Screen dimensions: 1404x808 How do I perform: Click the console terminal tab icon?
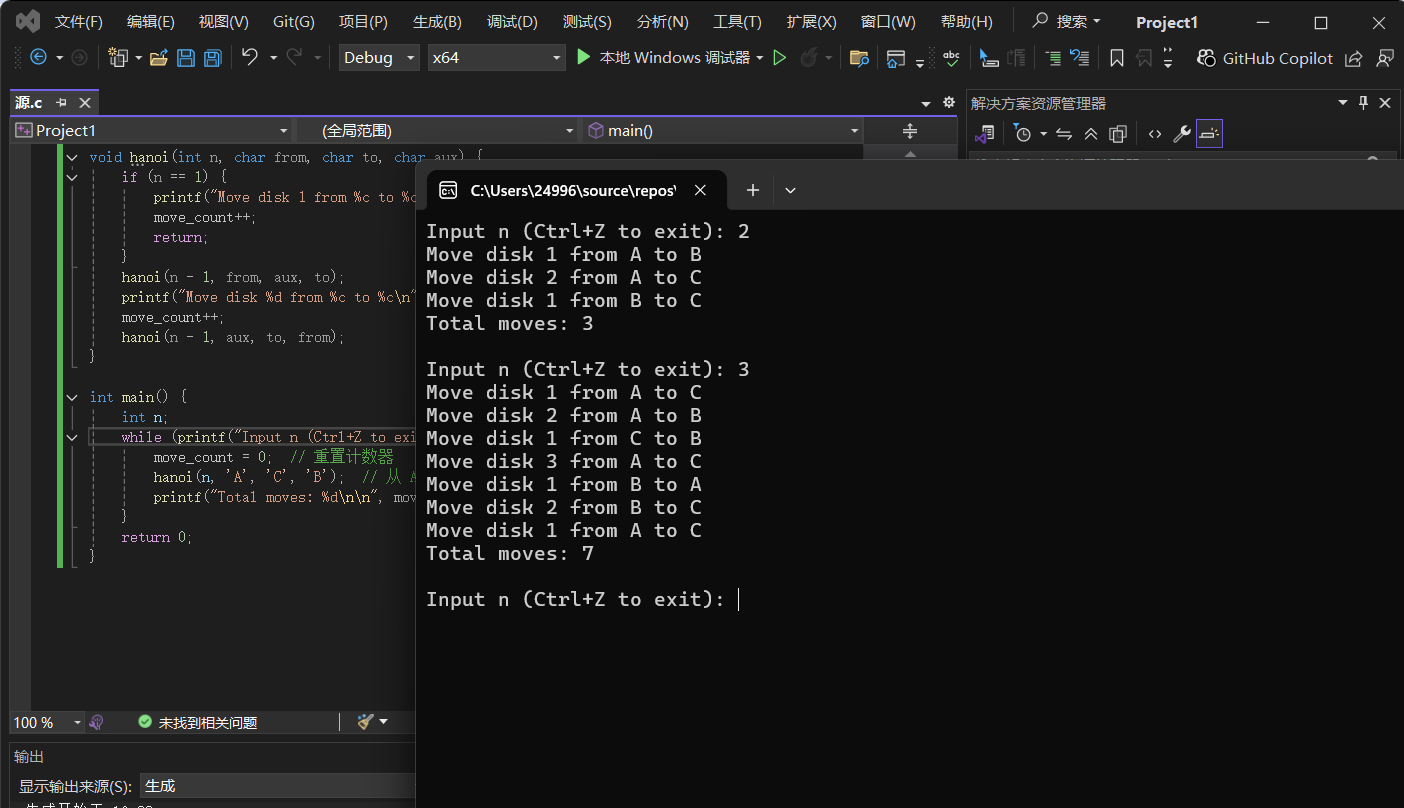[x=449, y=190]
